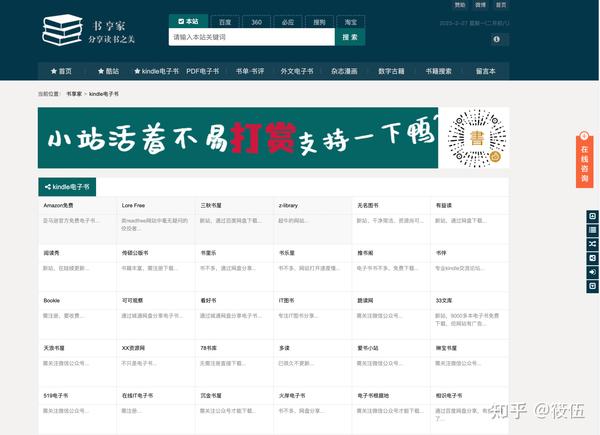Switch search source to 360
The image size is (600, 435).
tap(256, 22)
